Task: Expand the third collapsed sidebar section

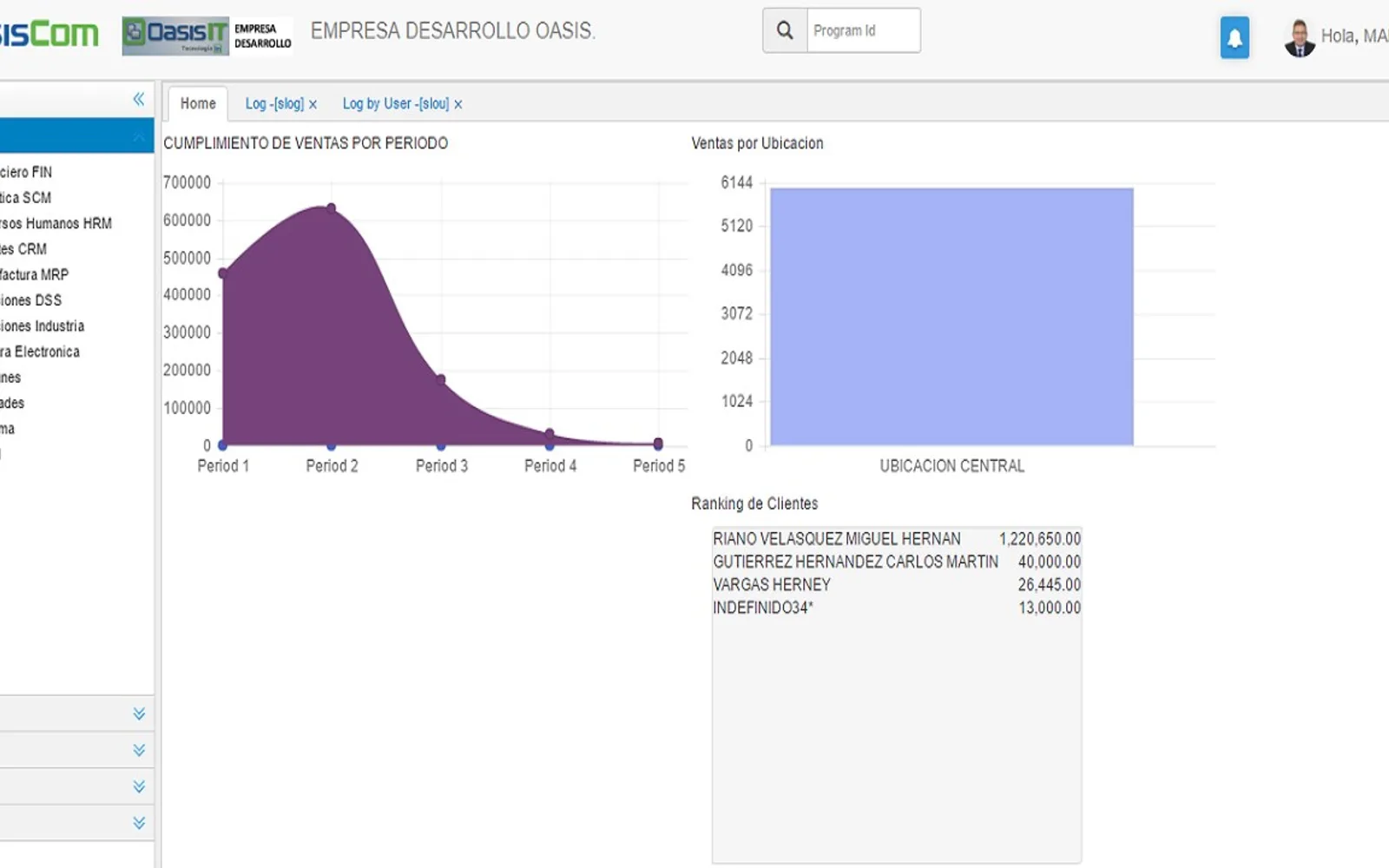Action: click(x=139, y=786)
